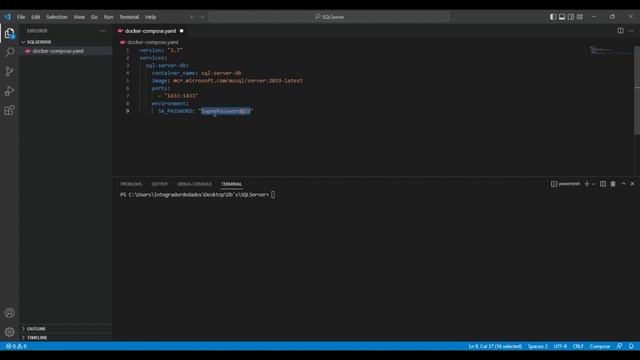Open the Source Control view
The image size is (640, 360).
click(x=9, y=71)
